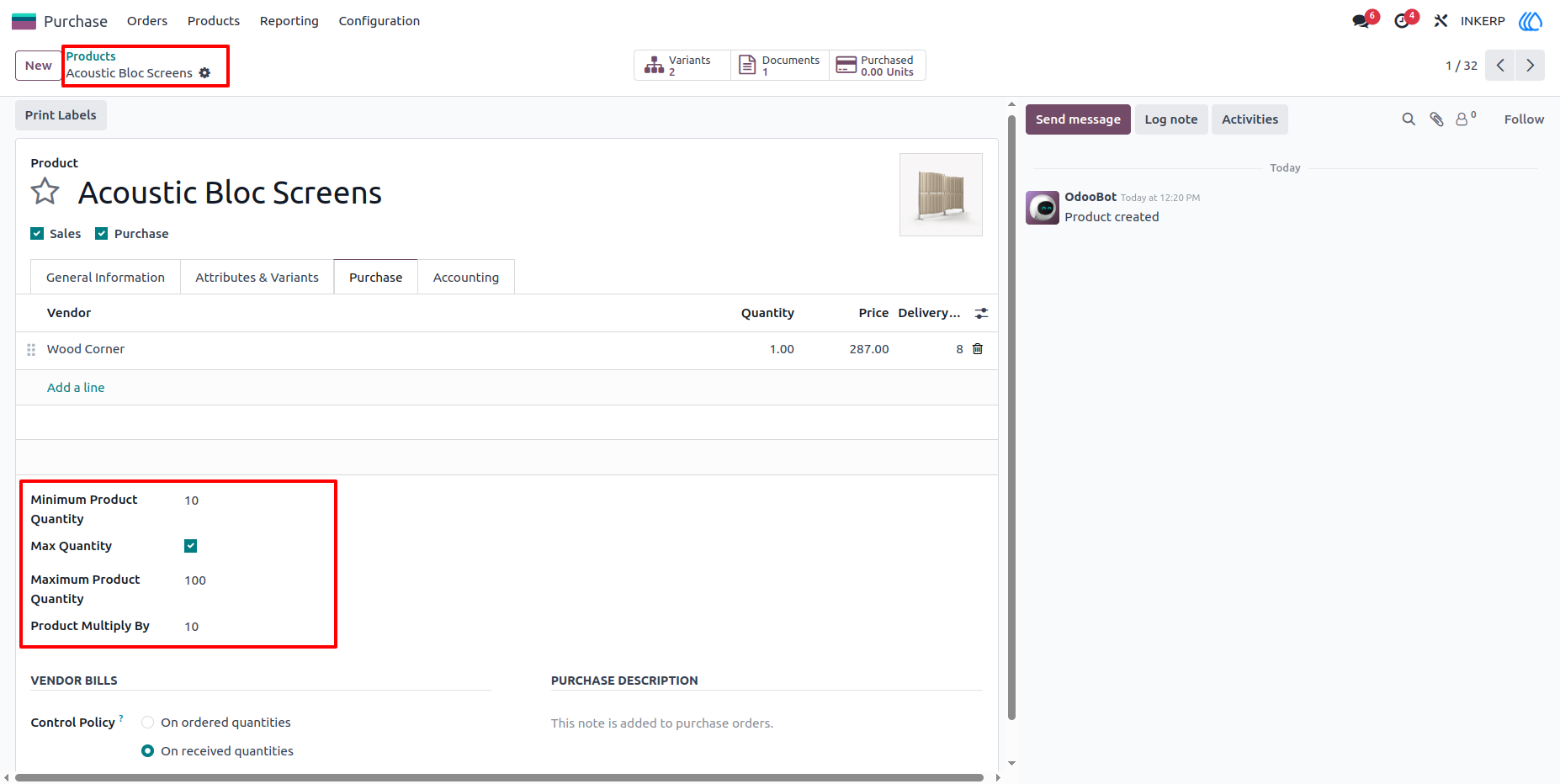Open the INKERP company switcher
1560x784 pixels.
tap(1483, 21)
